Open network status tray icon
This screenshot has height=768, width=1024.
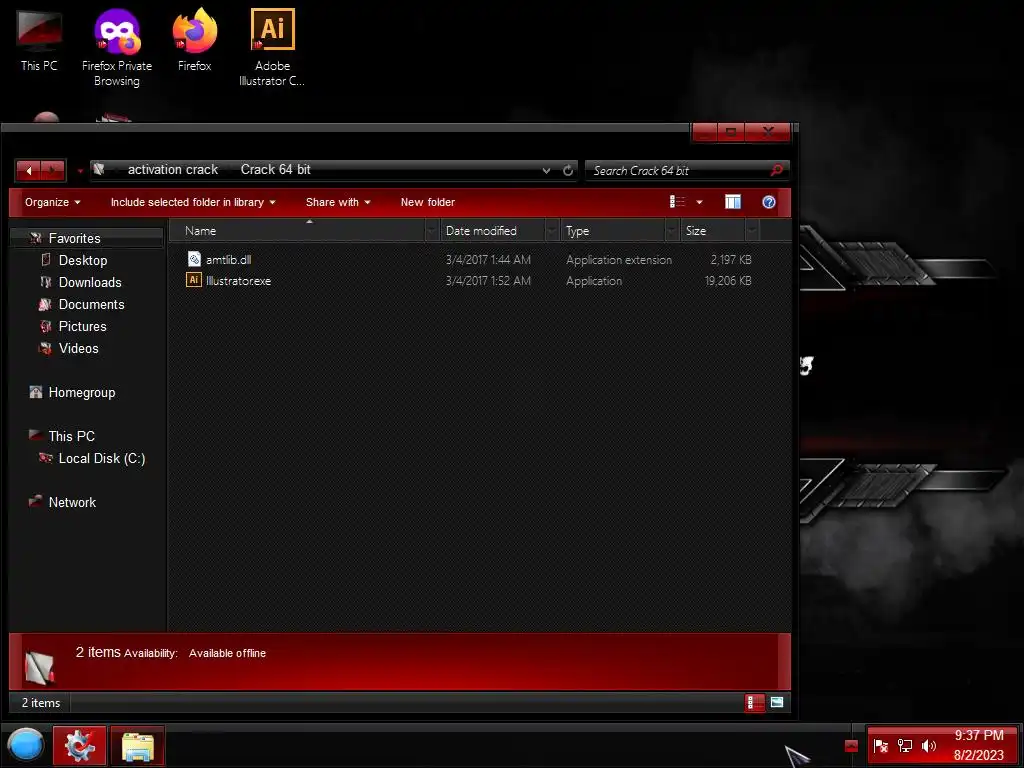[904, 746]
